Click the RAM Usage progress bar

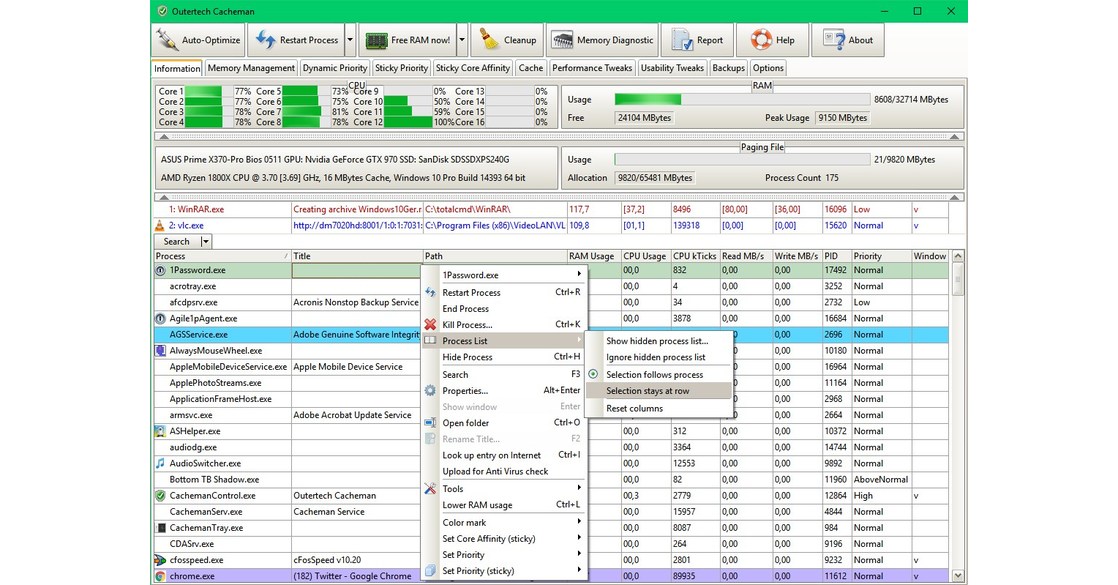(741, 100)
